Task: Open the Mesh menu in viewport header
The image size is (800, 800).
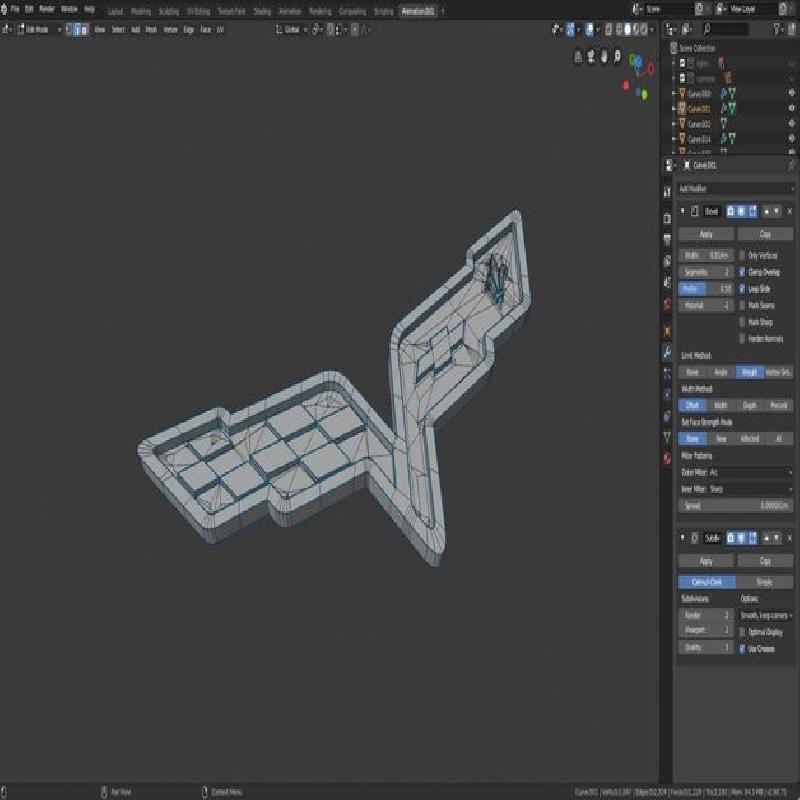Action: (x=151, y=30)
